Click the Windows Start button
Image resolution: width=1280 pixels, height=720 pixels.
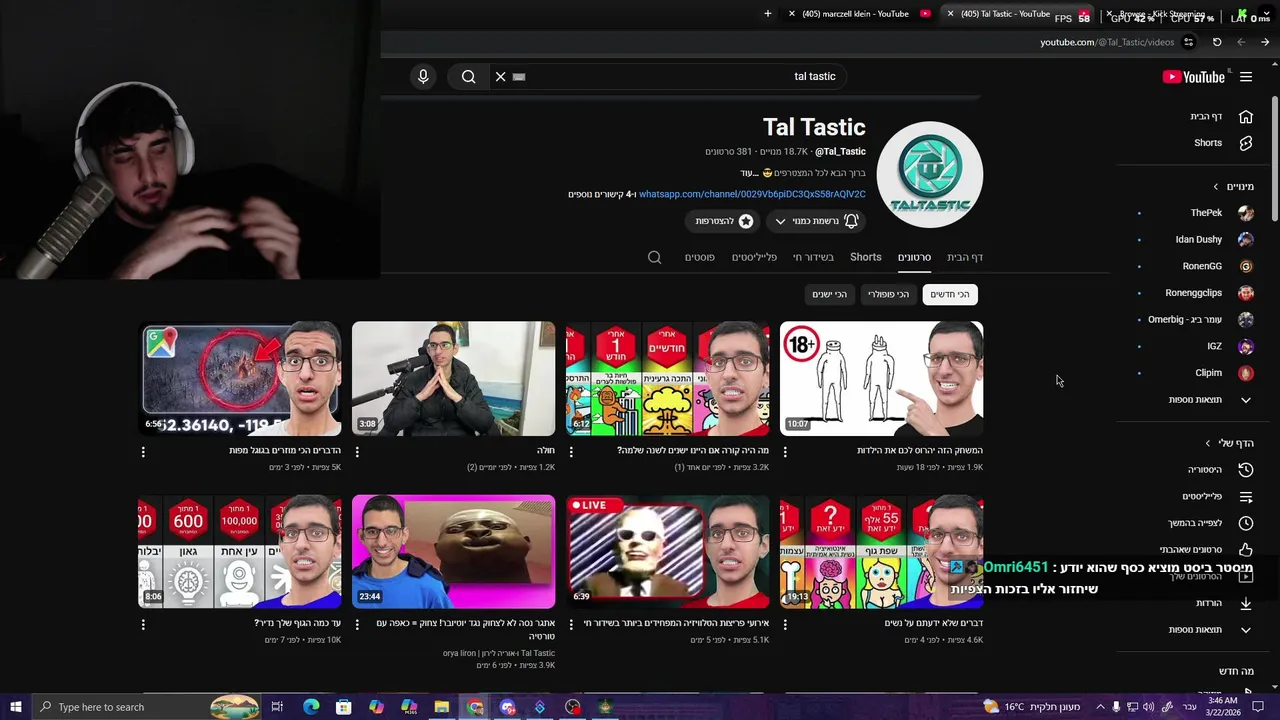click(x=15, y=707)
